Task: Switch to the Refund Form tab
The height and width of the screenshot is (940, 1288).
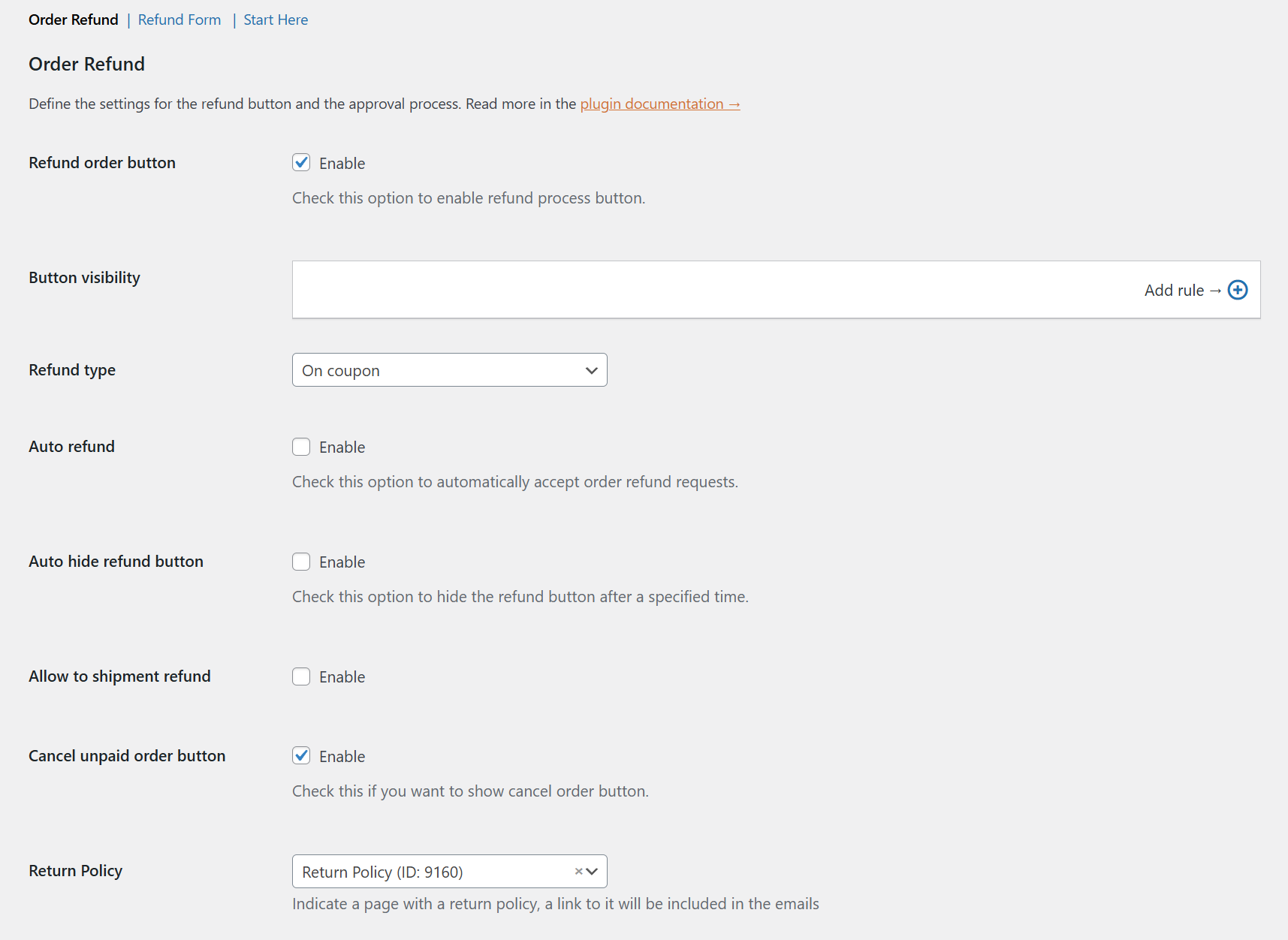Action: pos(179,20)
